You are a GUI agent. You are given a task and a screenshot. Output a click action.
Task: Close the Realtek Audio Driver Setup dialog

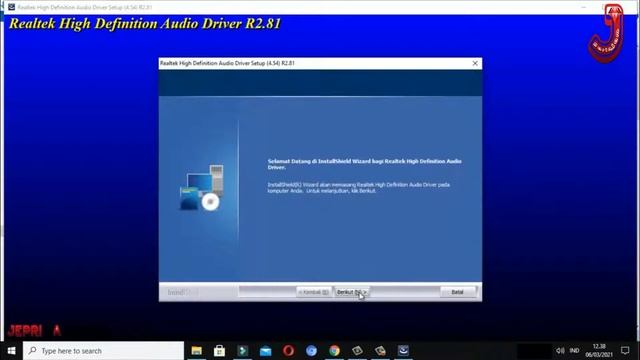[x=475, y=63]
